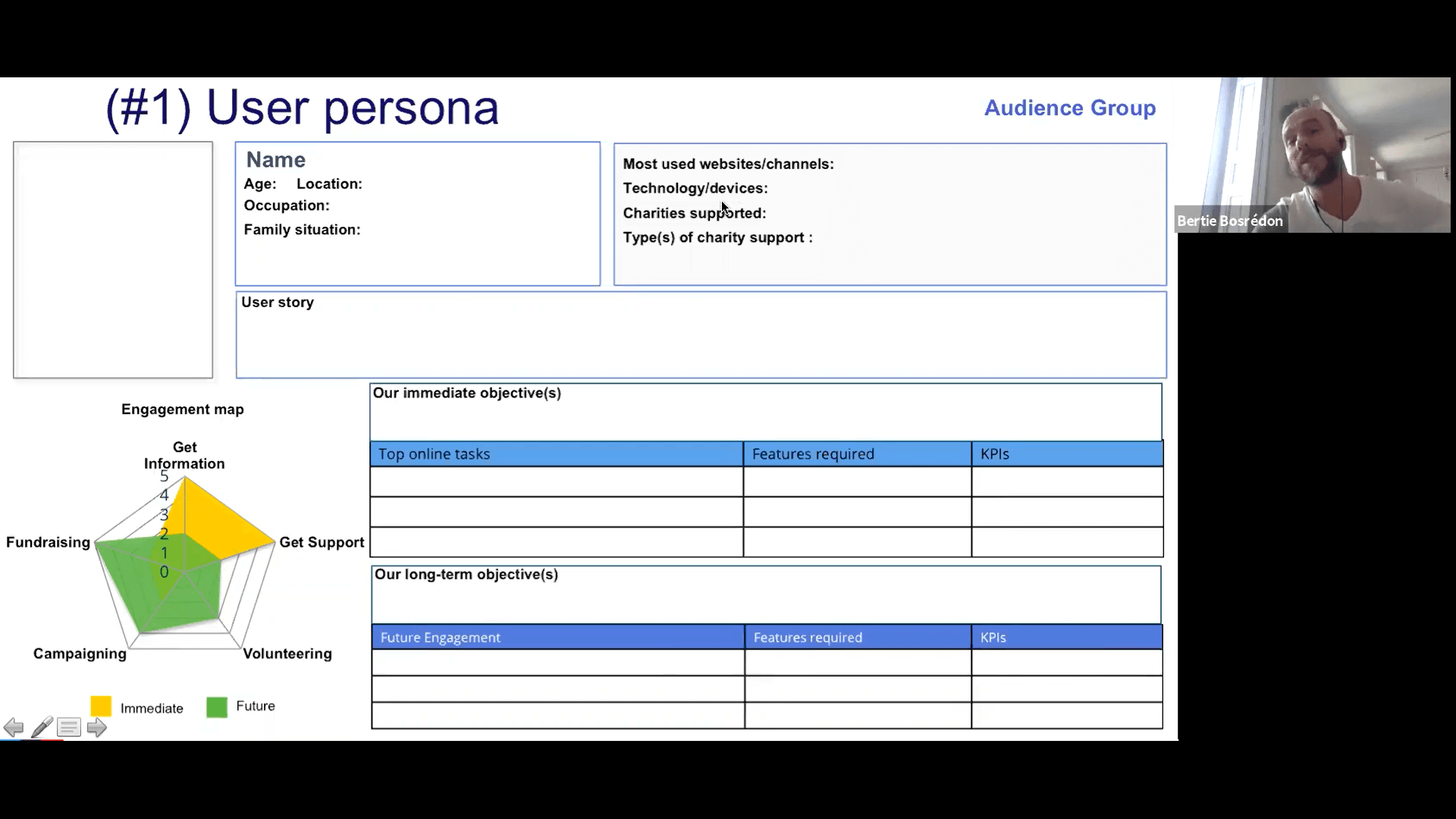Screen dimensions: 1456x819
Task: Click 'KPIs' header in long-term table
Action: pyautogui.click(x=1068, y=637)
